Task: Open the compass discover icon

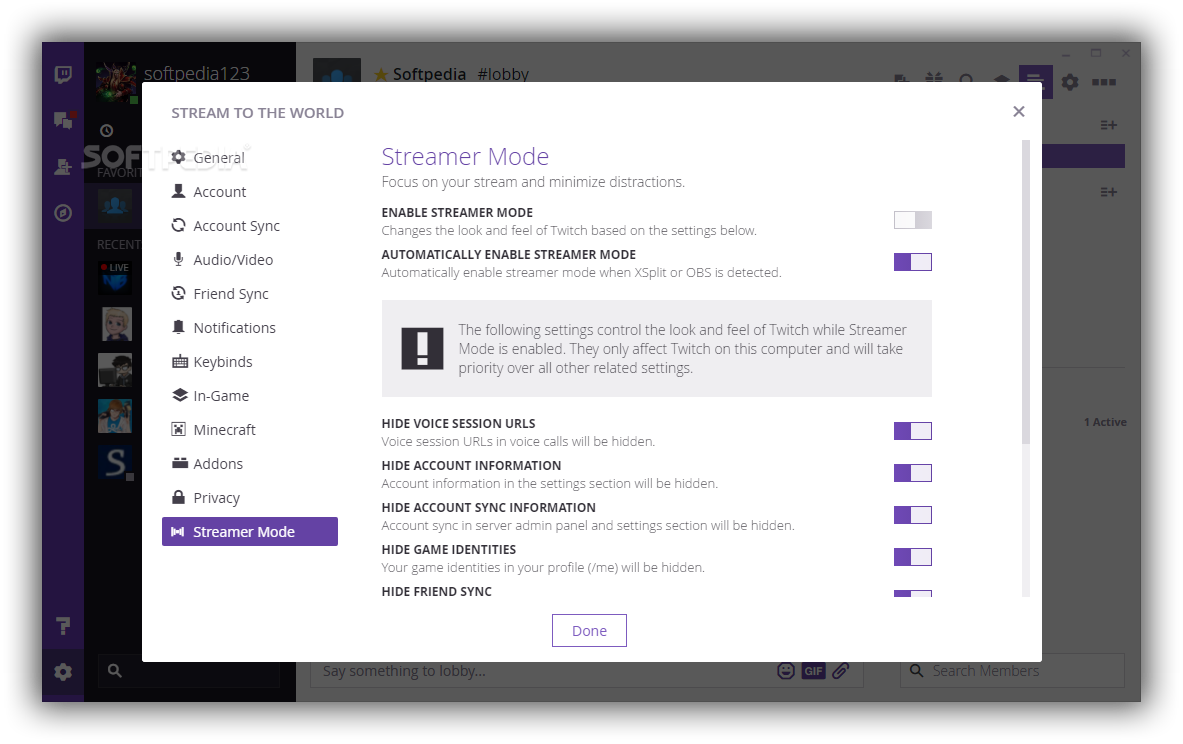Action: pyautogui.click(x=63, y=213)
